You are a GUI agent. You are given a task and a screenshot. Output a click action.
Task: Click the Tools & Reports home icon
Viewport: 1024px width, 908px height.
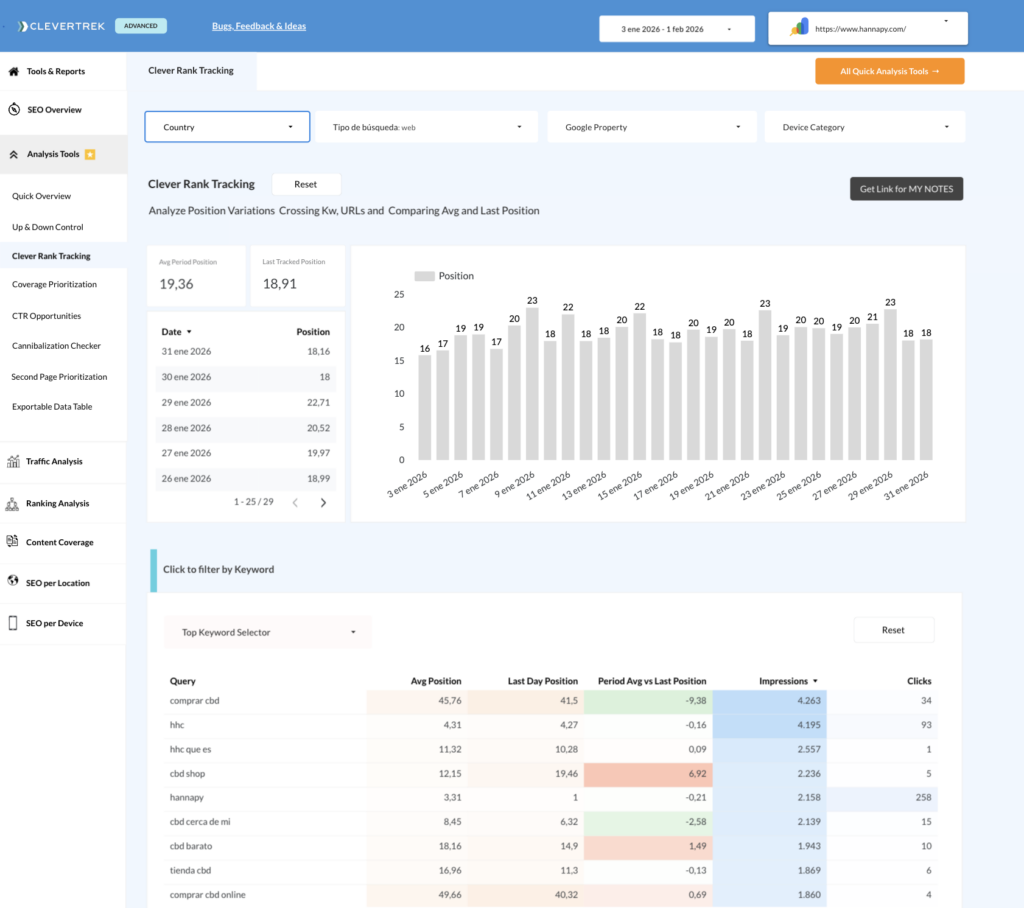click(x=14, y=72)
